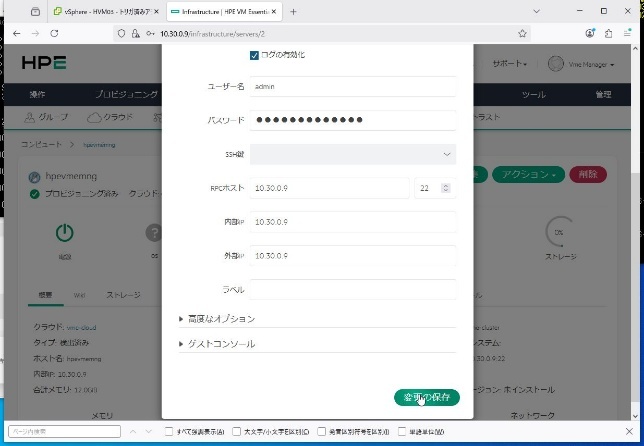Image resolution: width=644 pixels, height=446 pixels.
Task: Switch to the vSphere browser tab
Action: pos(99,12)
